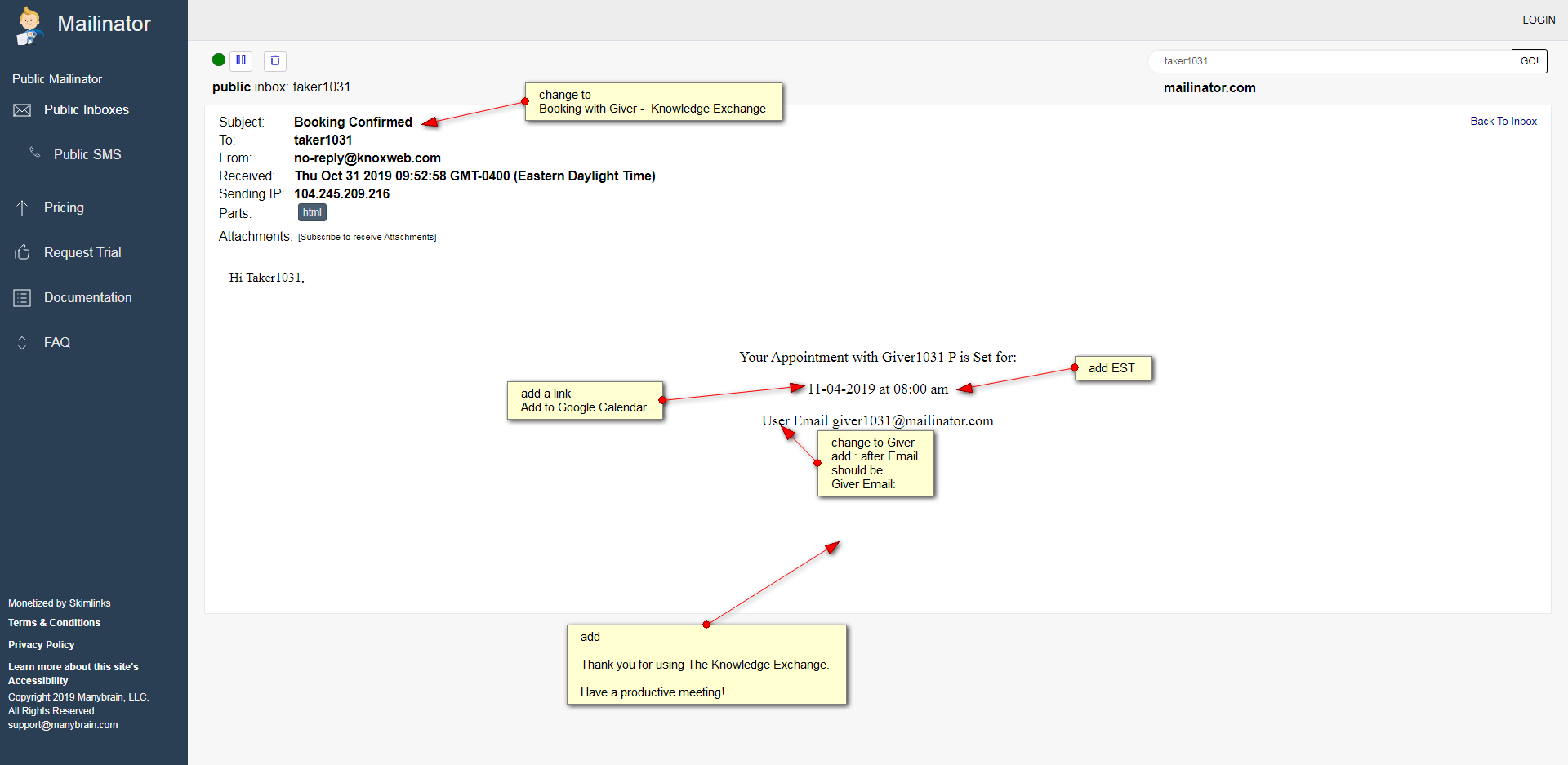The width and height of the screenshot is (1568, 765).
Task: Select the html part button
Action: pyautogui.click(x=312, y=212)
